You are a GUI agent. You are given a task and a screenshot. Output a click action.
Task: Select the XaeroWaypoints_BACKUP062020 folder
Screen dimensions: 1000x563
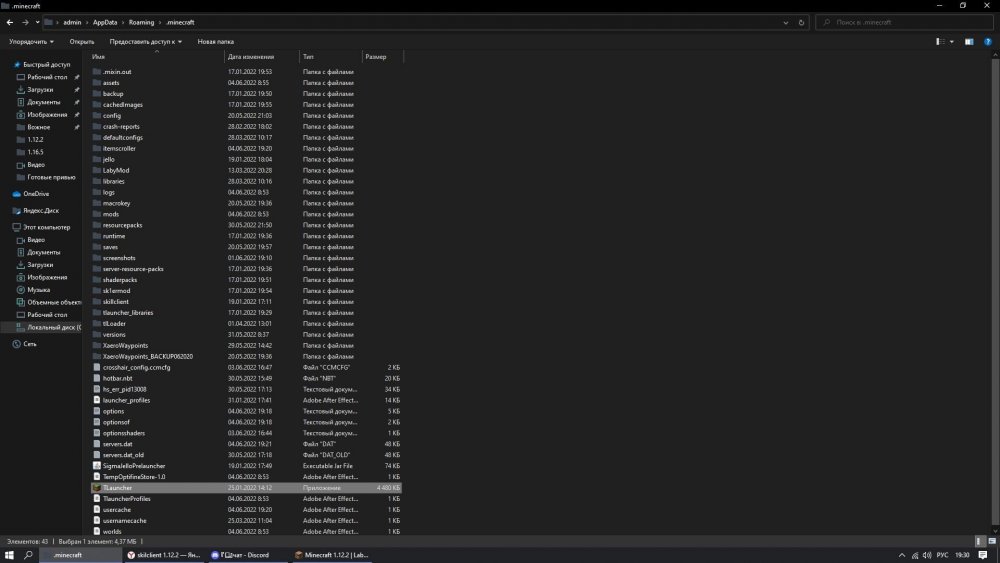coord(148,356)
